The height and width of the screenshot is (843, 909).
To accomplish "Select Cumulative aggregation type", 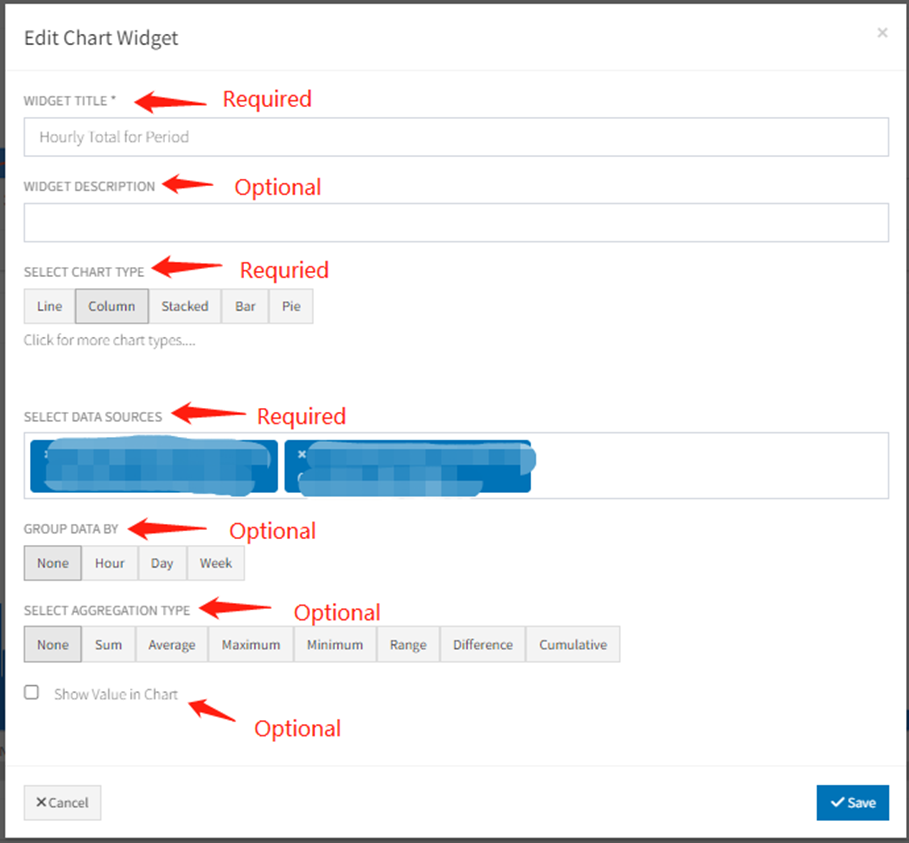I will [573, 645].
